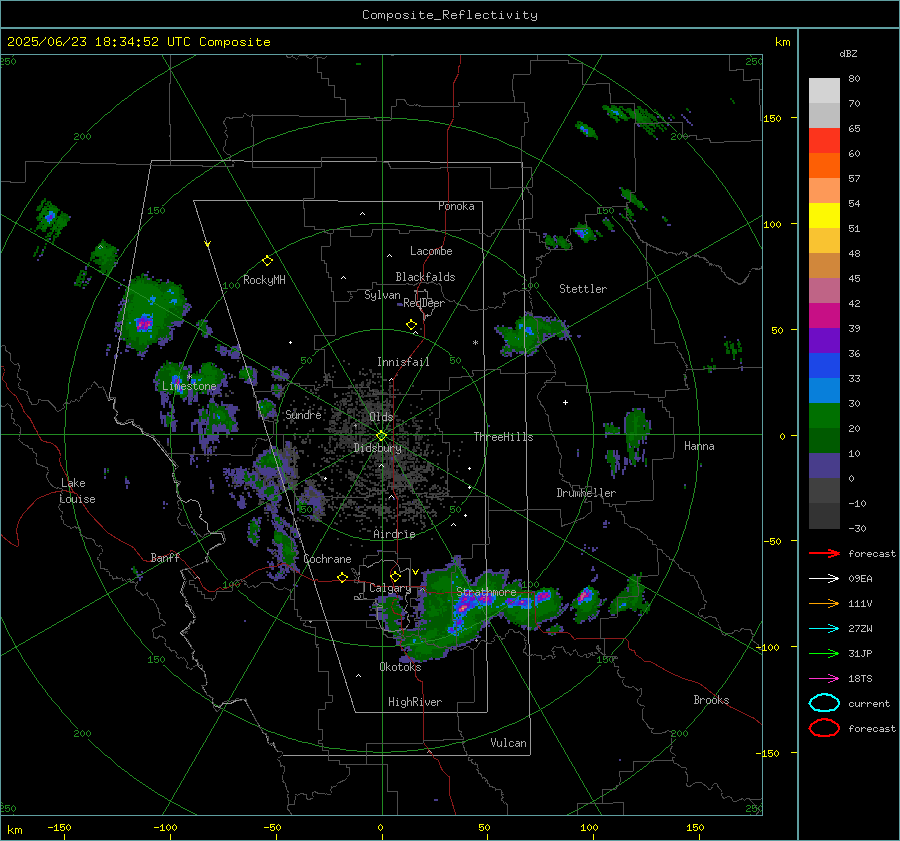Click the Sylvan label on map

click(382, 295)
